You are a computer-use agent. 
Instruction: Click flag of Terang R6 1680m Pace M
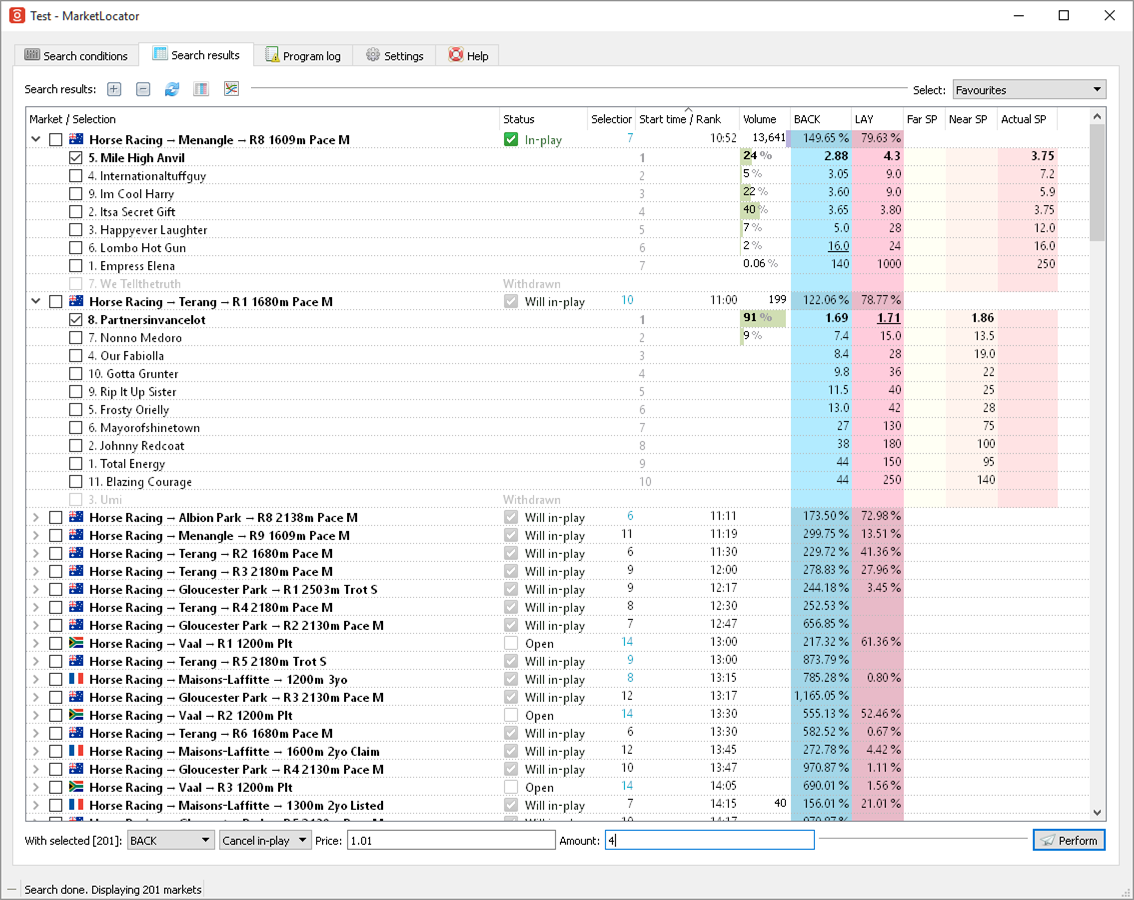pyautogui.click(x=76, y=733)
